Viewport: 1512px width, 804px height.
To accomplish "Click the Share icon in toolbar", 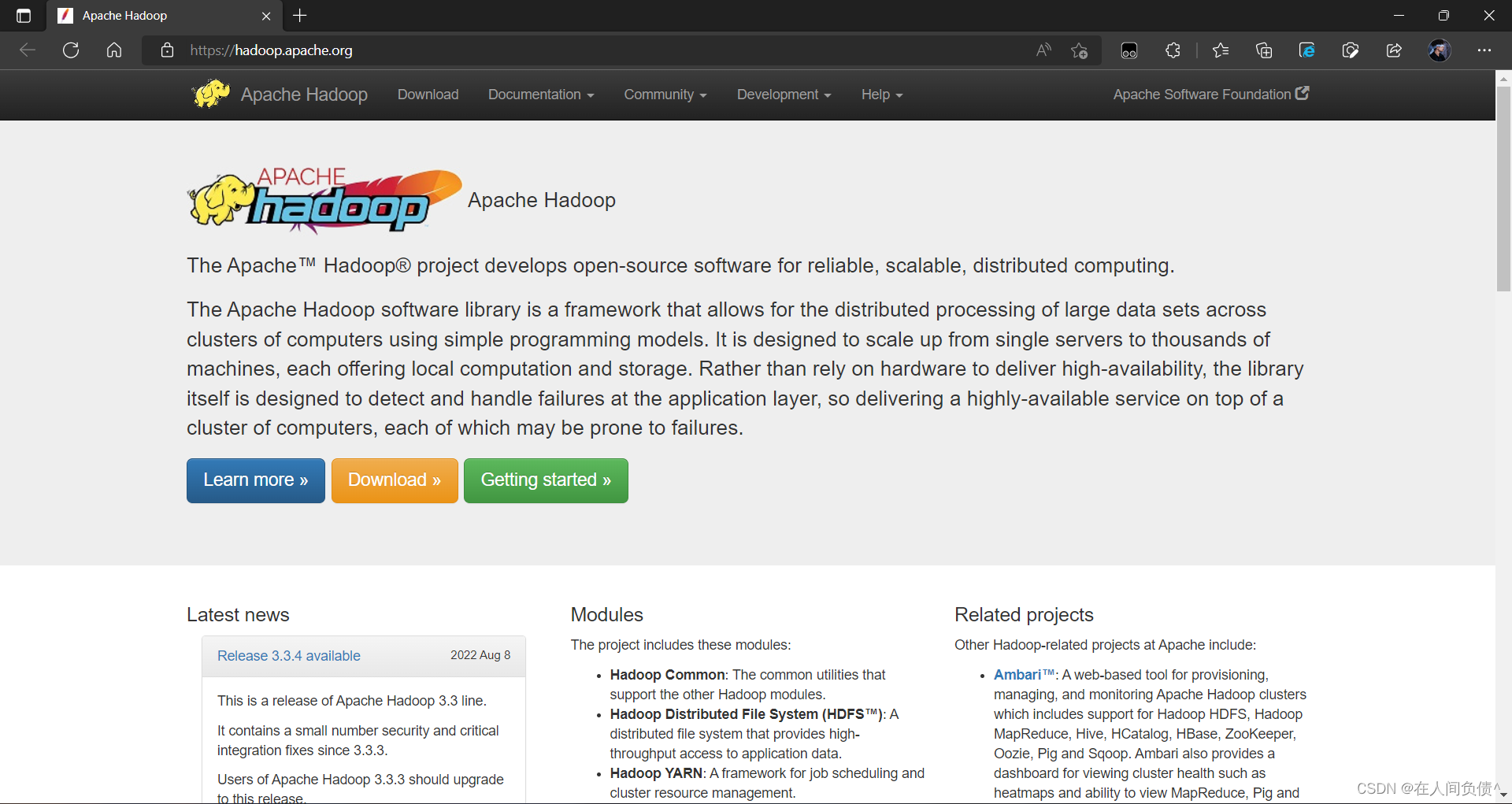I will (1394, 50).
